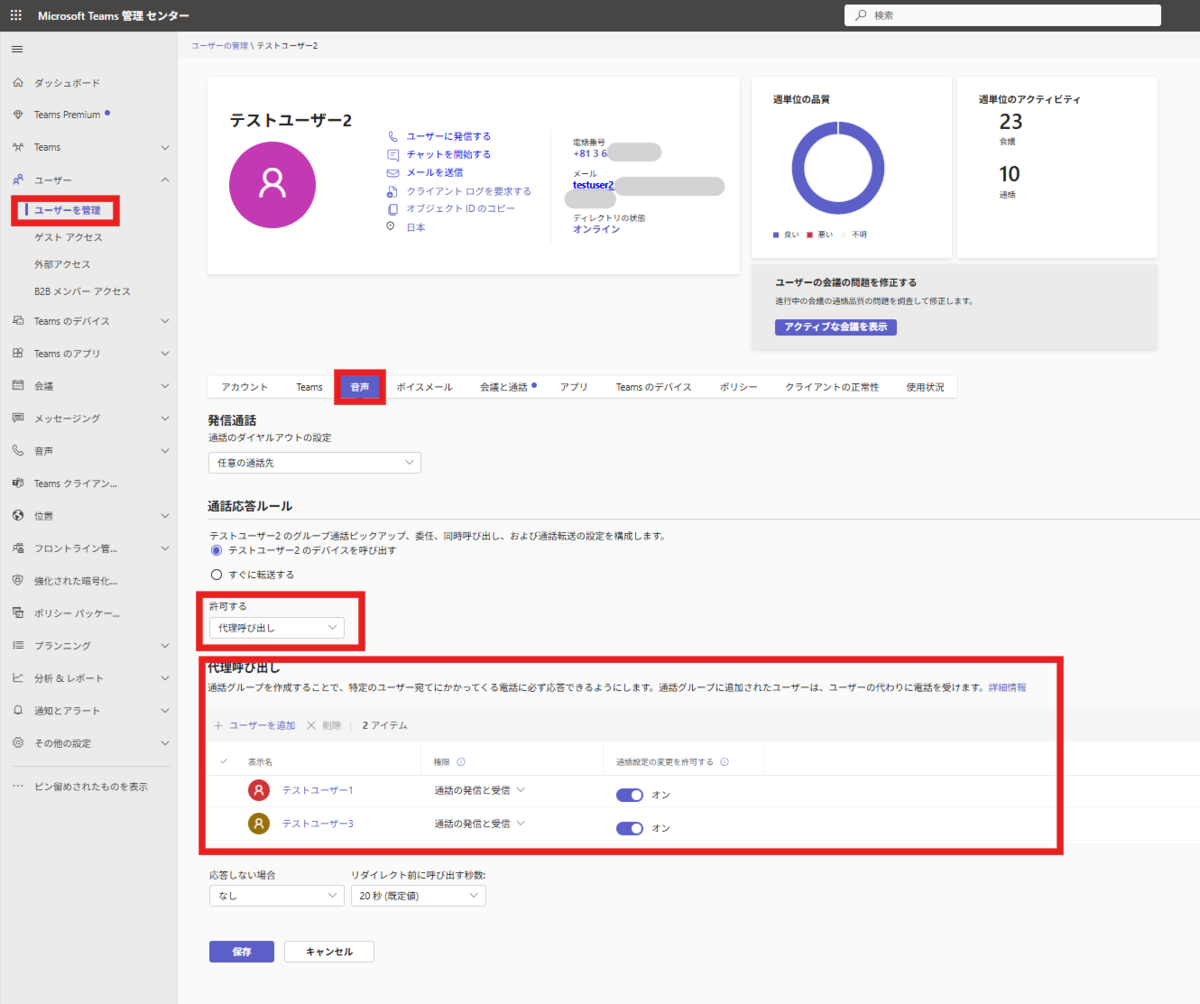Collapse the ユーザー sidebar section chevron
The image size is (1200, 1004).
click(x=165, y=179)
